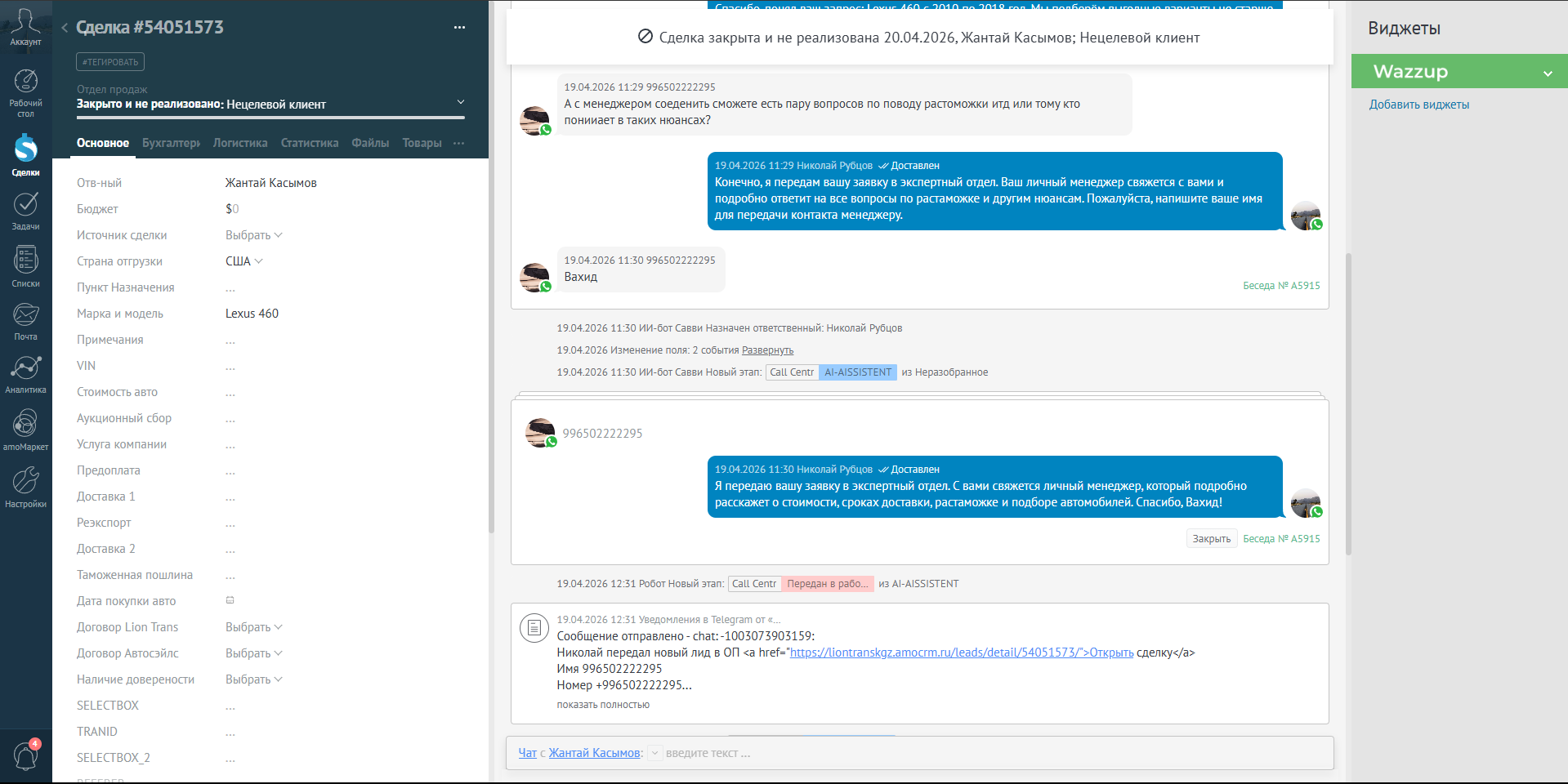Viewport: 1568px width, 784px height.
Task: Click contact avatar beside message Вахид
Action: (x=534, y=278)
